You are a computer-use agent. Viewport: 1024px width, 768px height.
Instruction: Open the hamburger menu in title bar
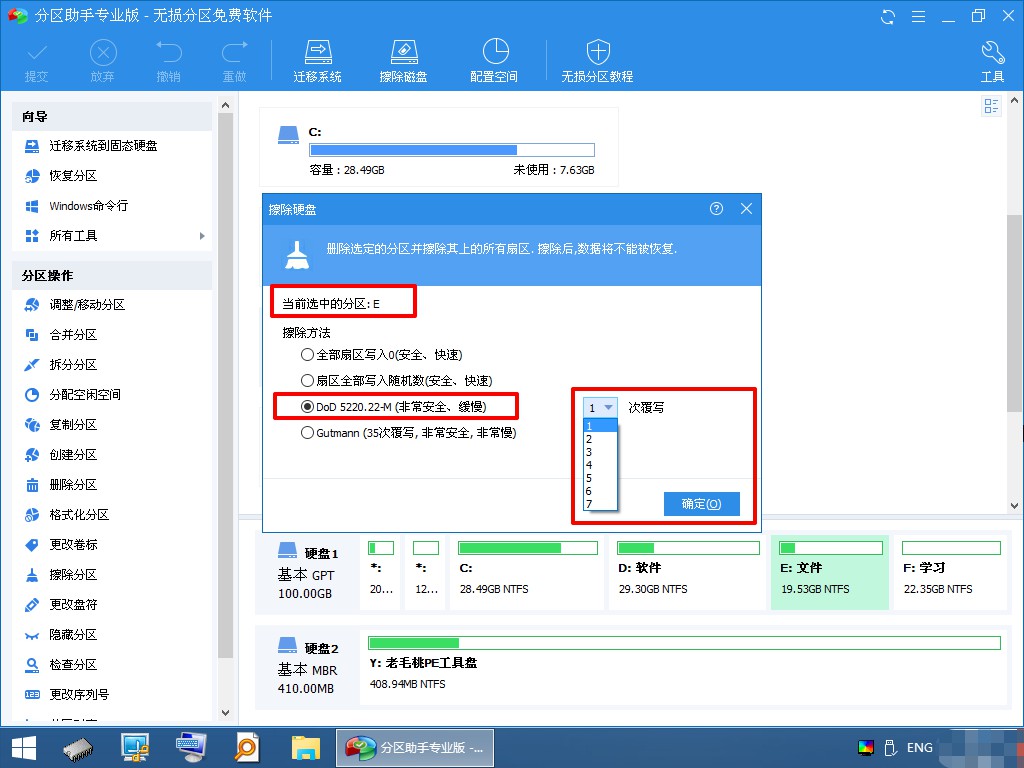pyautogui.click(x=918, y=16)
